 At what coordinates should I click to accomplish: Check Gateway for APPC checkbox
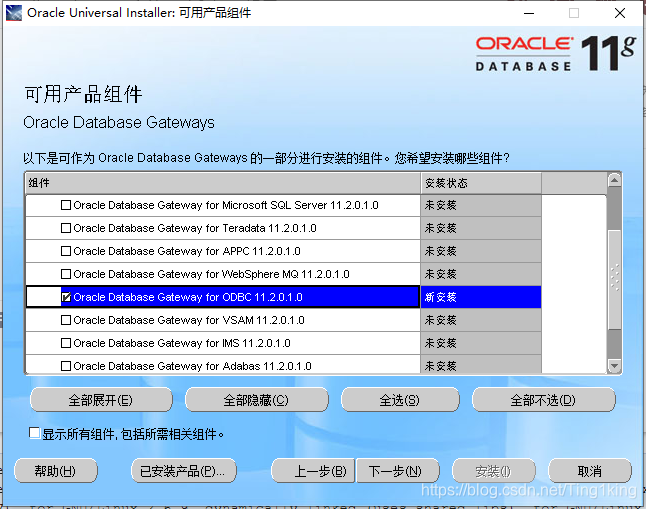66,251
